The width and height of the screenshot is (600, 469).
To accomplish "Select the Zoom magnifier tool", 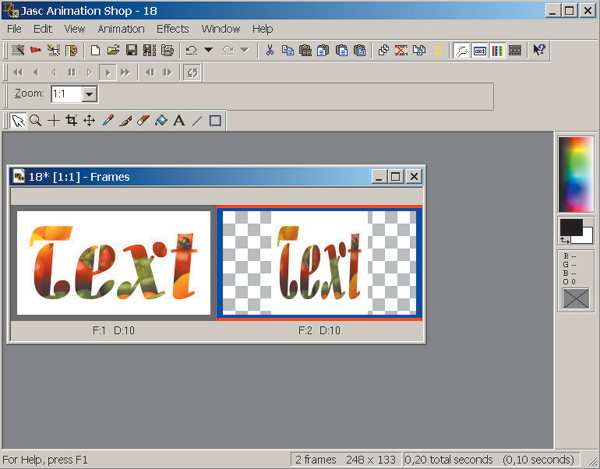I will coord(36,121).
